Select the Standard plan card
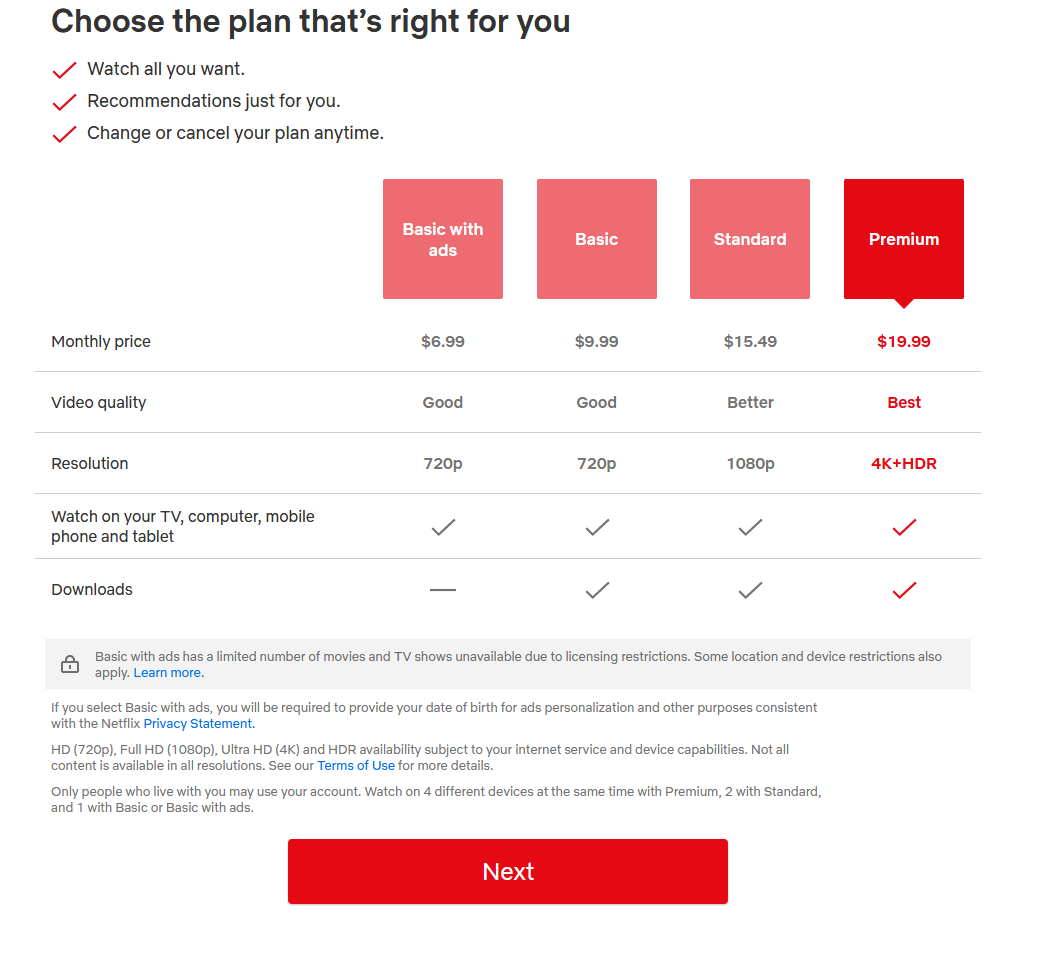 click(750, 239)
